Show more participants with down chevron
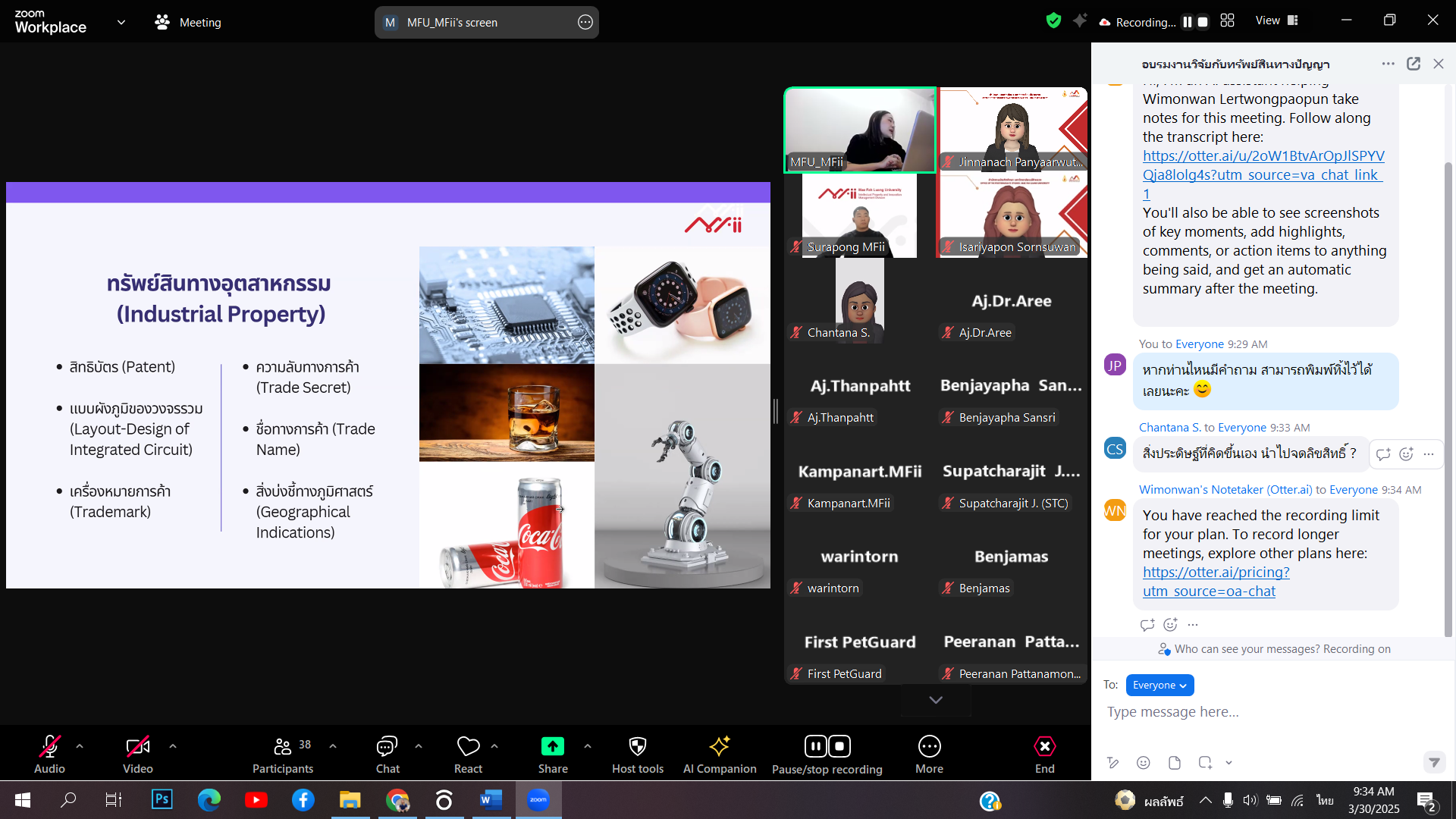 (x=936, y=700)
